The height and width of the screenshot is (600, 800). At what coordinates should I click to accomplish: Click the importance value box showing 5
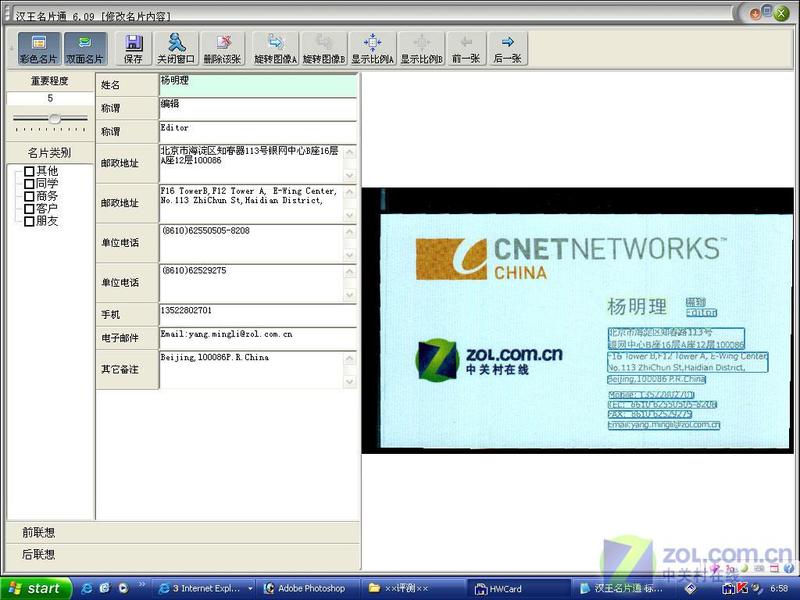[x=50, y=98]
